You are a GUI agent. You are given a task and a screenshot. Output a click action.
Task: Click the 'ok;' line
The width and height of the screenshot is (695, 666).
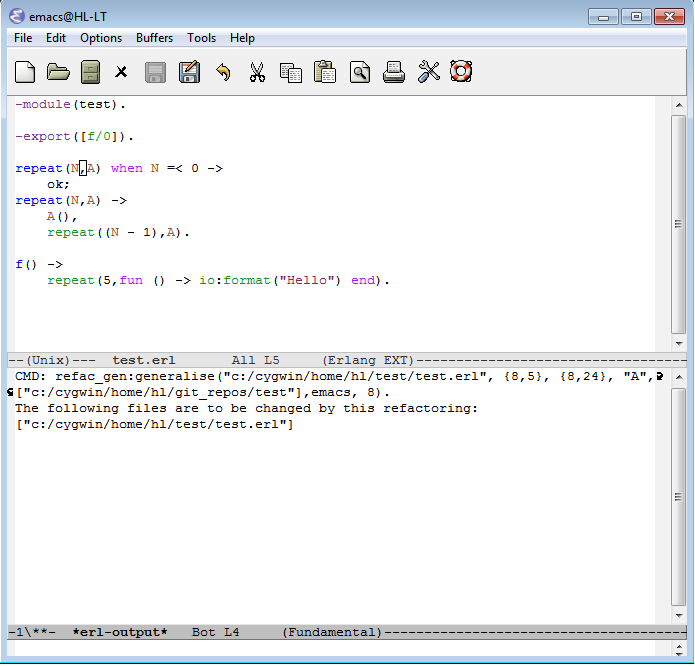pos(59,184)
